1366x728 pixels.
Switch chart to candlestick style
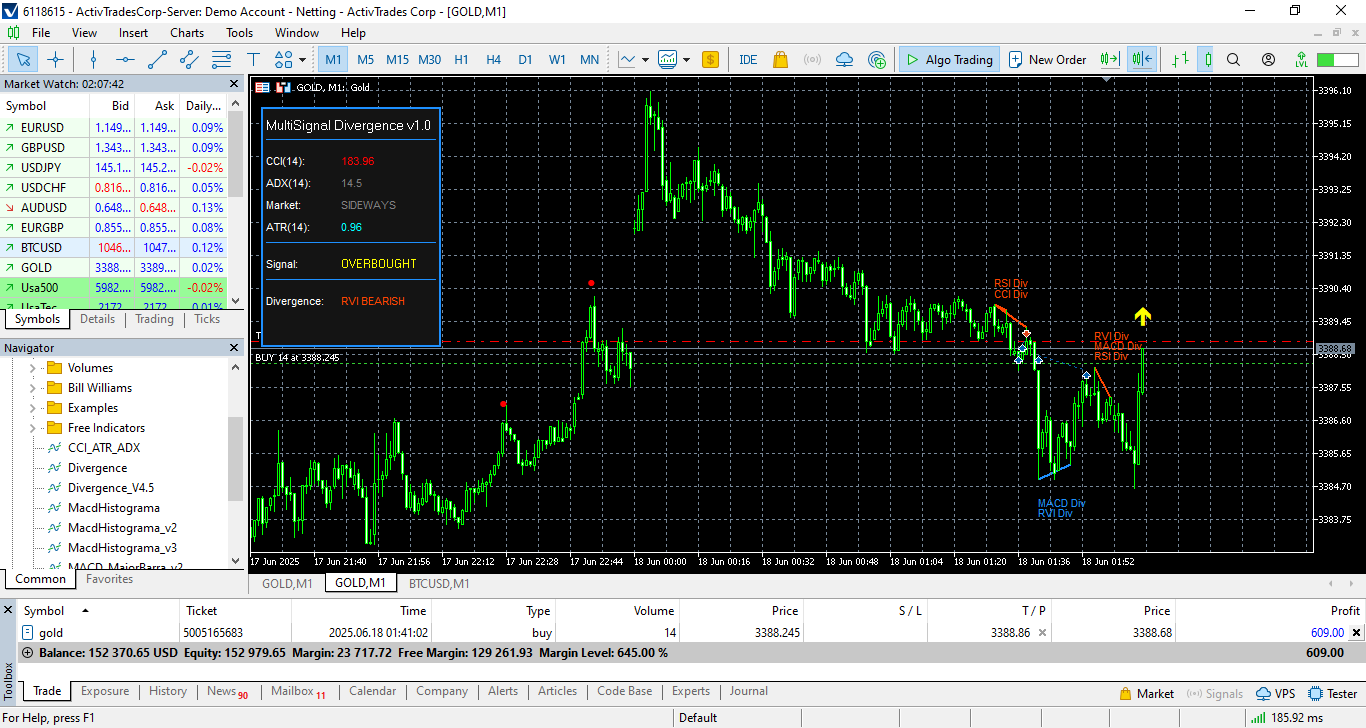(1206, 59)
